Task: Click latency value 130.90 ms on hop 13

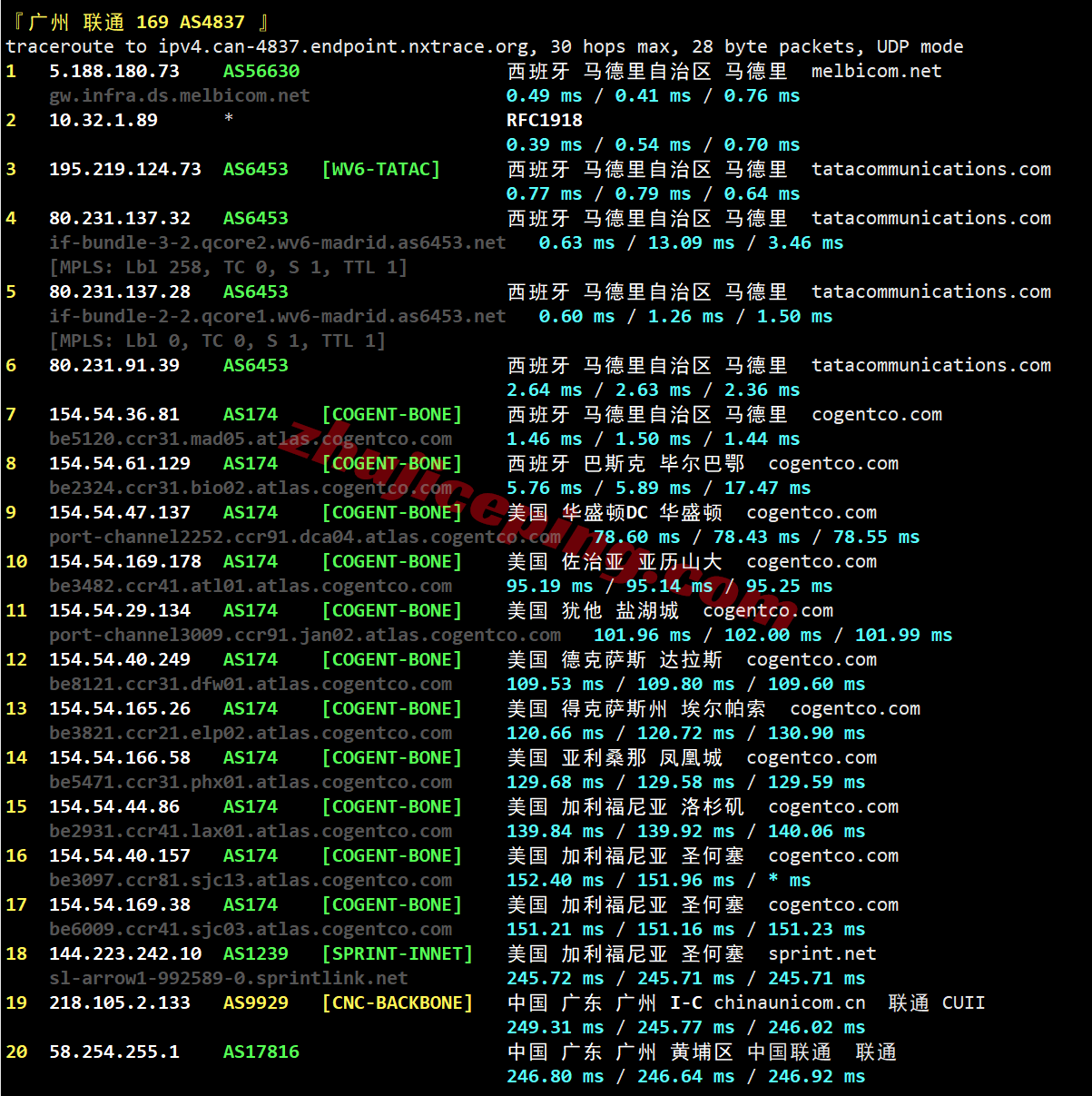Action: click(x=817, y=733)
